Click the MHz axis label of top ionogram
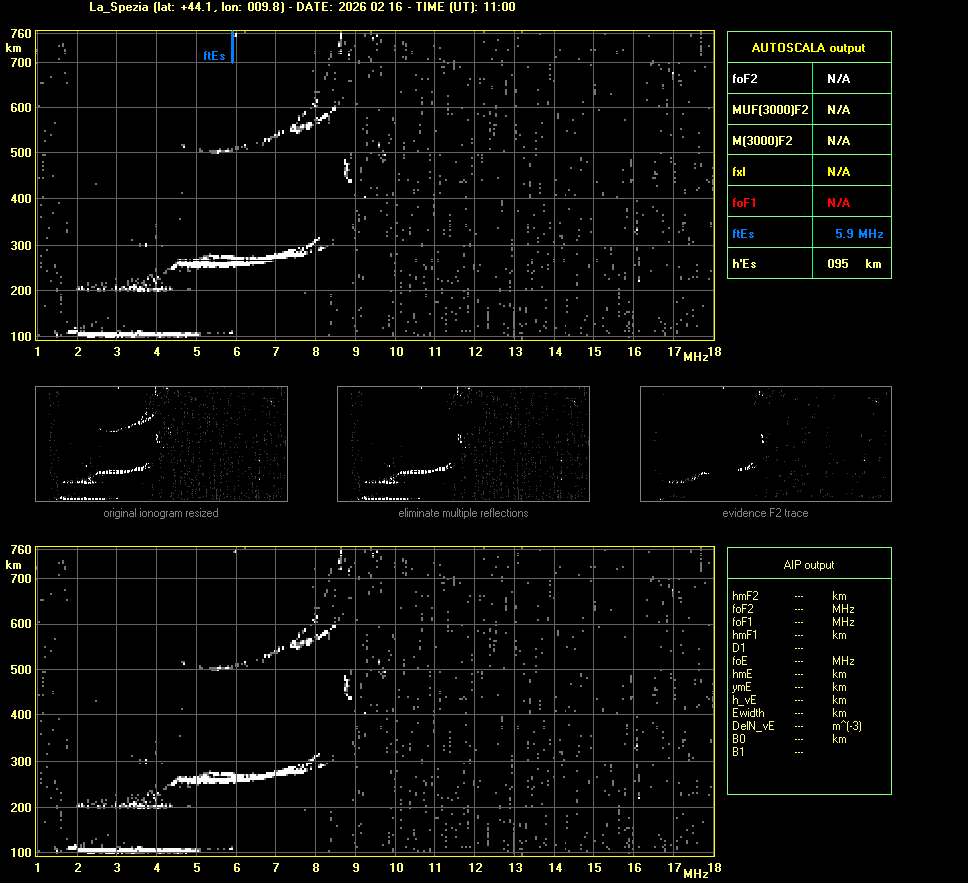This screenshot has height=883, width=968. (695, 357)
